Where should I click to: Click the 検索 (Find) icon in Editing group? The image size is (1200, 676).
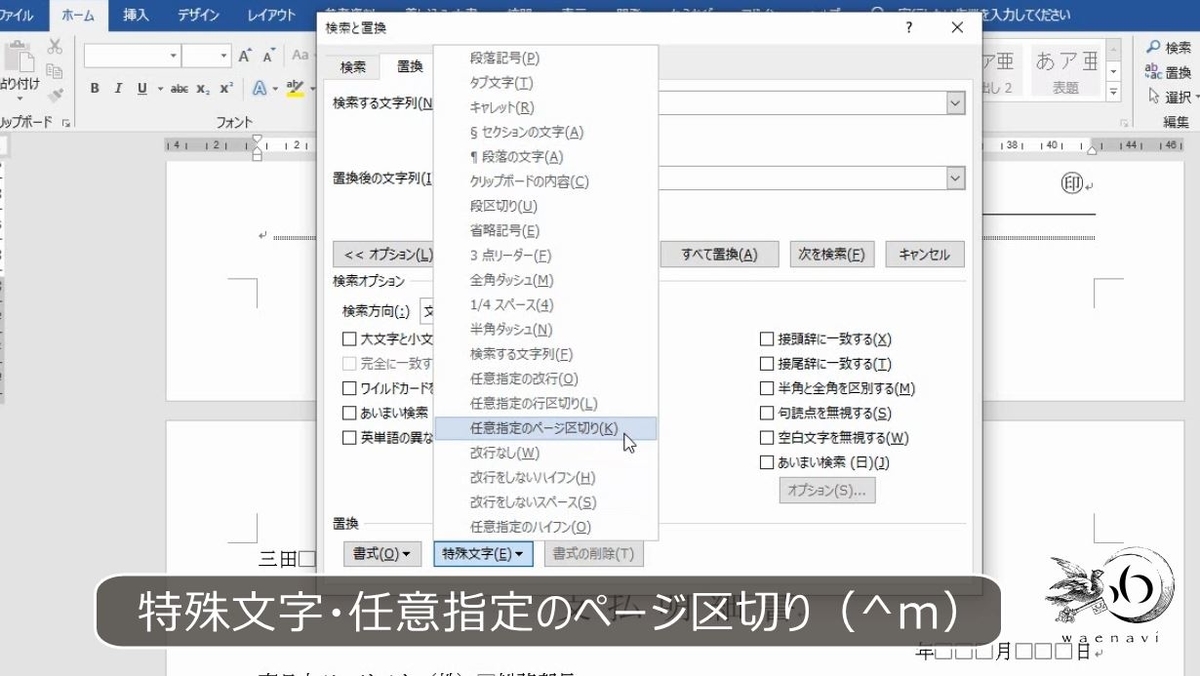click(x=1165, y=46)
